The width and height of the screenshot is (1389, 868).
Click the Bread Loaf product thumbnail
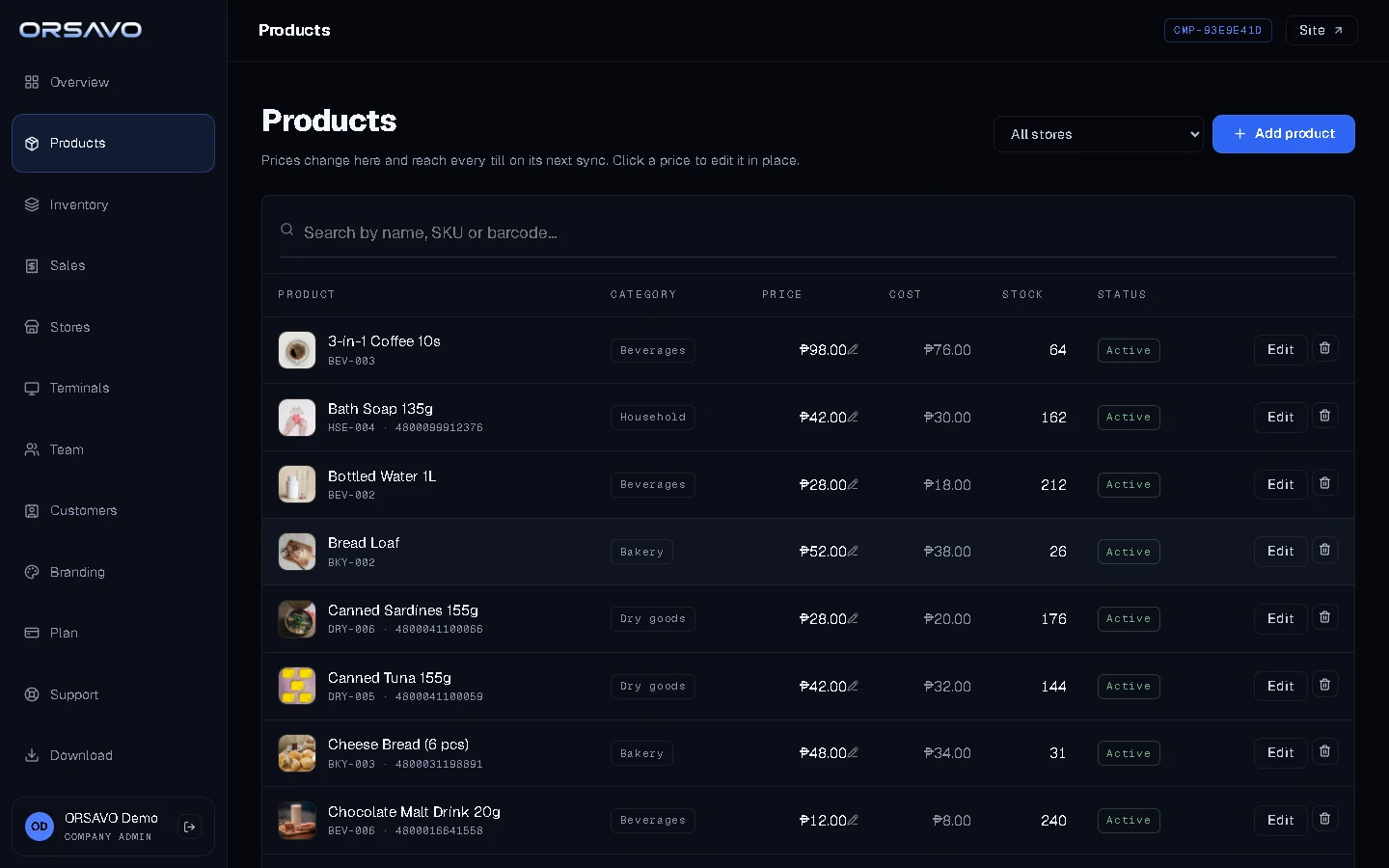pos(297,552)
